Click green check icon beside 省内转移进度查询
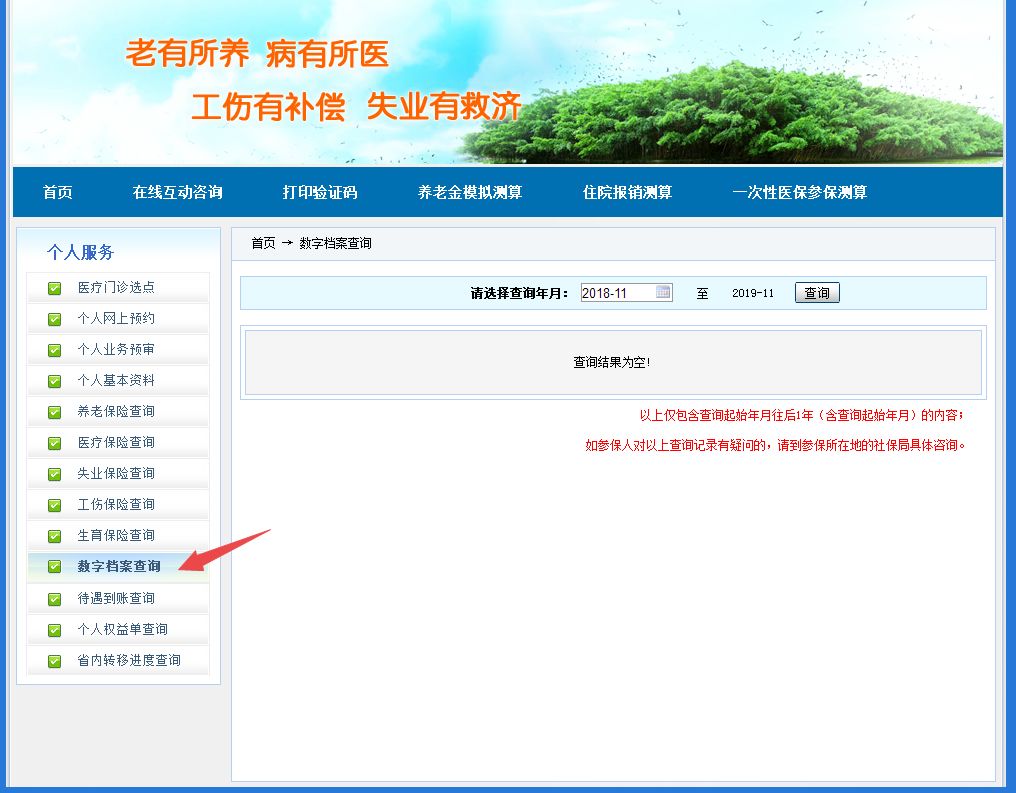 55,661
